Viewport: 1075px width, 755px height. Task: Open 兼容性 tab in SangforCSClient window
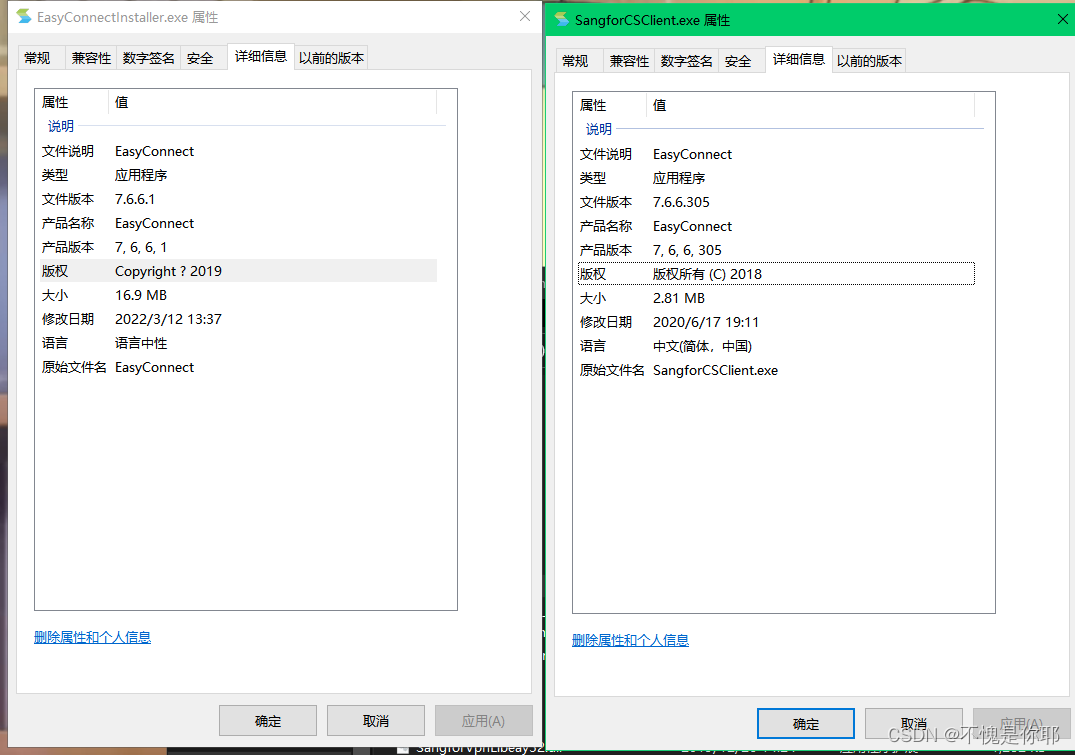coord(629,61)
